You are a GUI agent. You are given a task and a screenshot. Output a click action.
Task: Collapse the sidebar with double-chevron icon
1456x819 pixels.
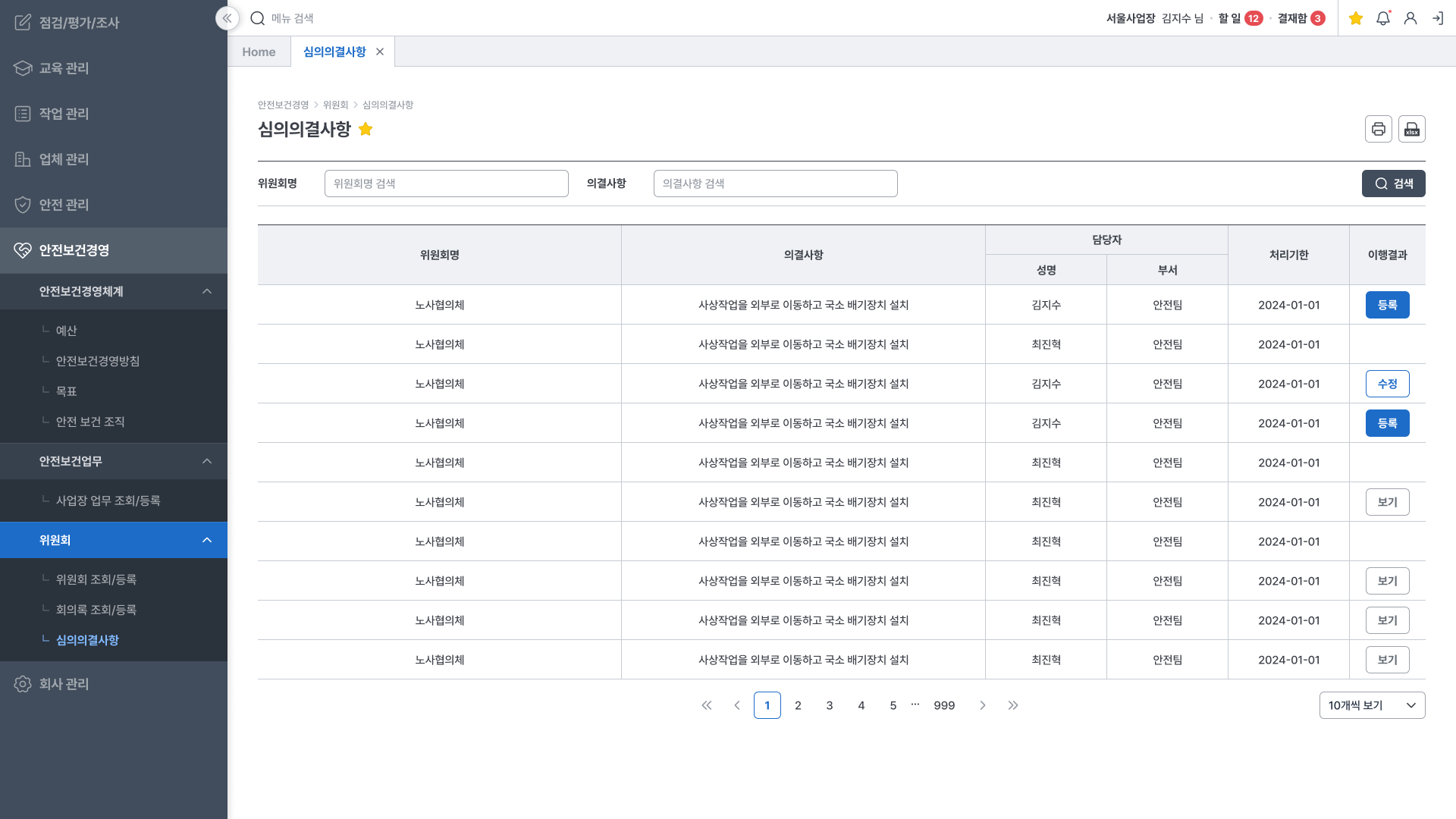(x=227, y=18)
